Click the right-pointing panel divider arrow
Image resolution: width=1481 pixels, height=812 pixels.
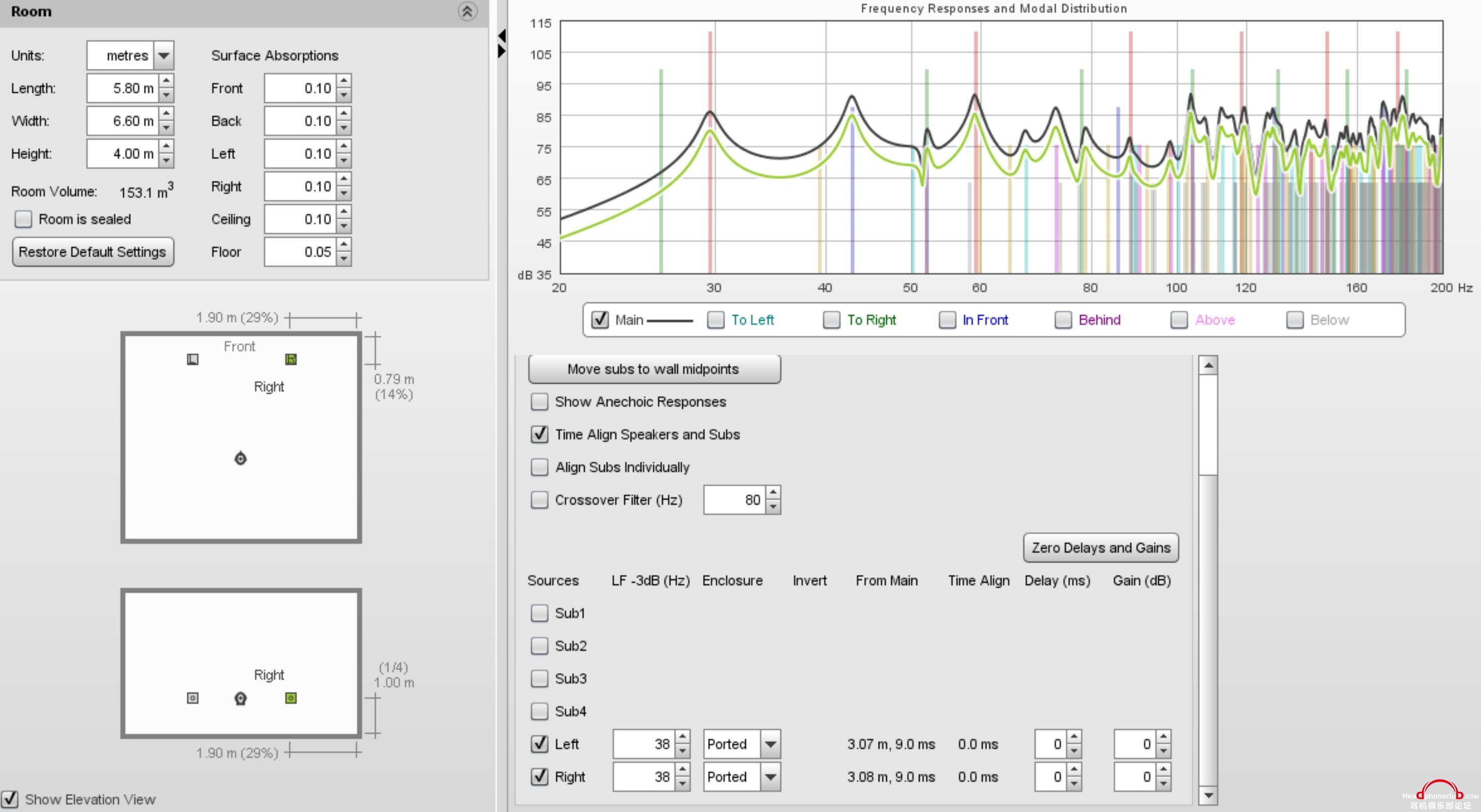click(502, 51)
